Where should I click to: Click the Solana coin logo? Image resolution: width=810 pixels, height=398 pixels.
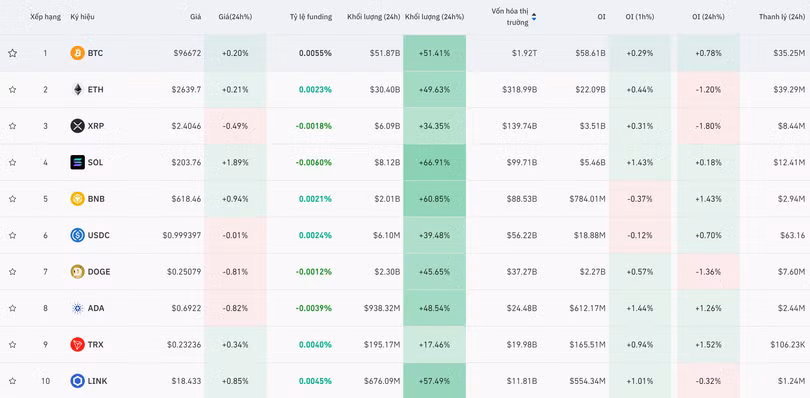click(x=77, y=162)
